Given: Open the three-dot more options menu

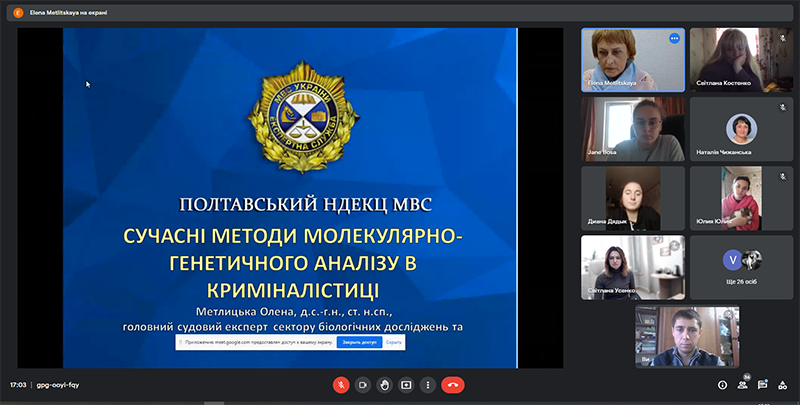Looking at the screenshot, I should coord(428,385).
